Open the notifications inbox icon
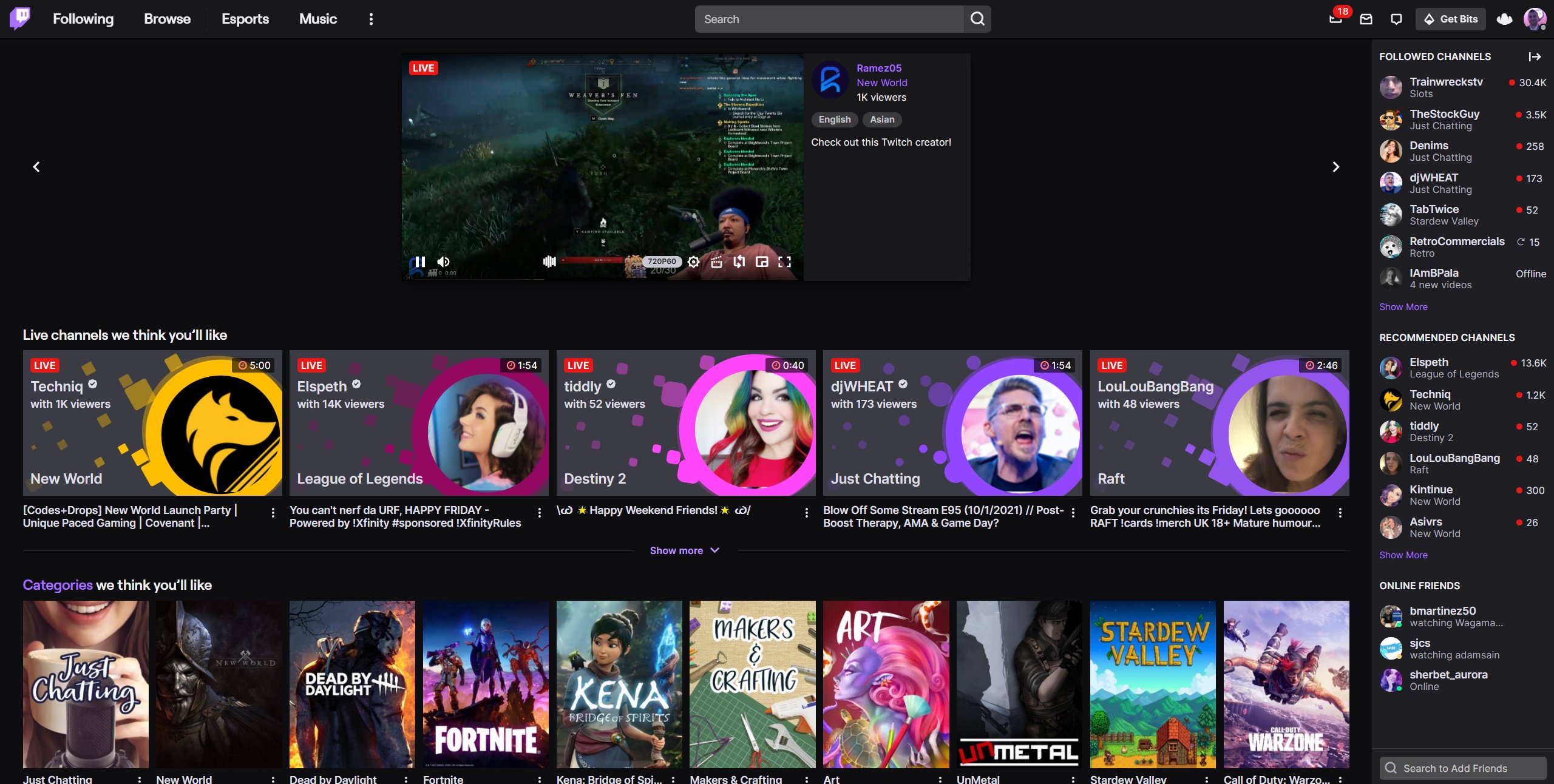This screenshot has width=1554, height=784. coord(1366,19)
